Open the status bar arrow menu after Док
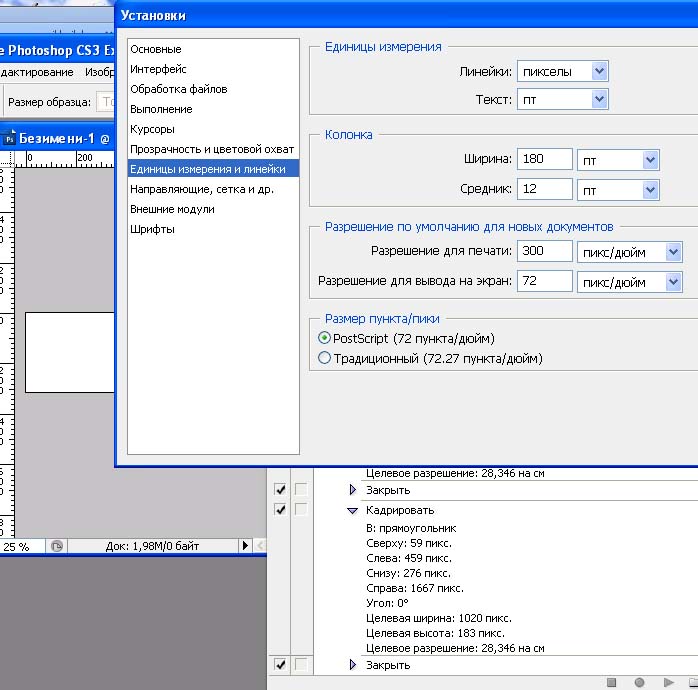The height and width of the screenshot is (690, 698). pos(245,545)
